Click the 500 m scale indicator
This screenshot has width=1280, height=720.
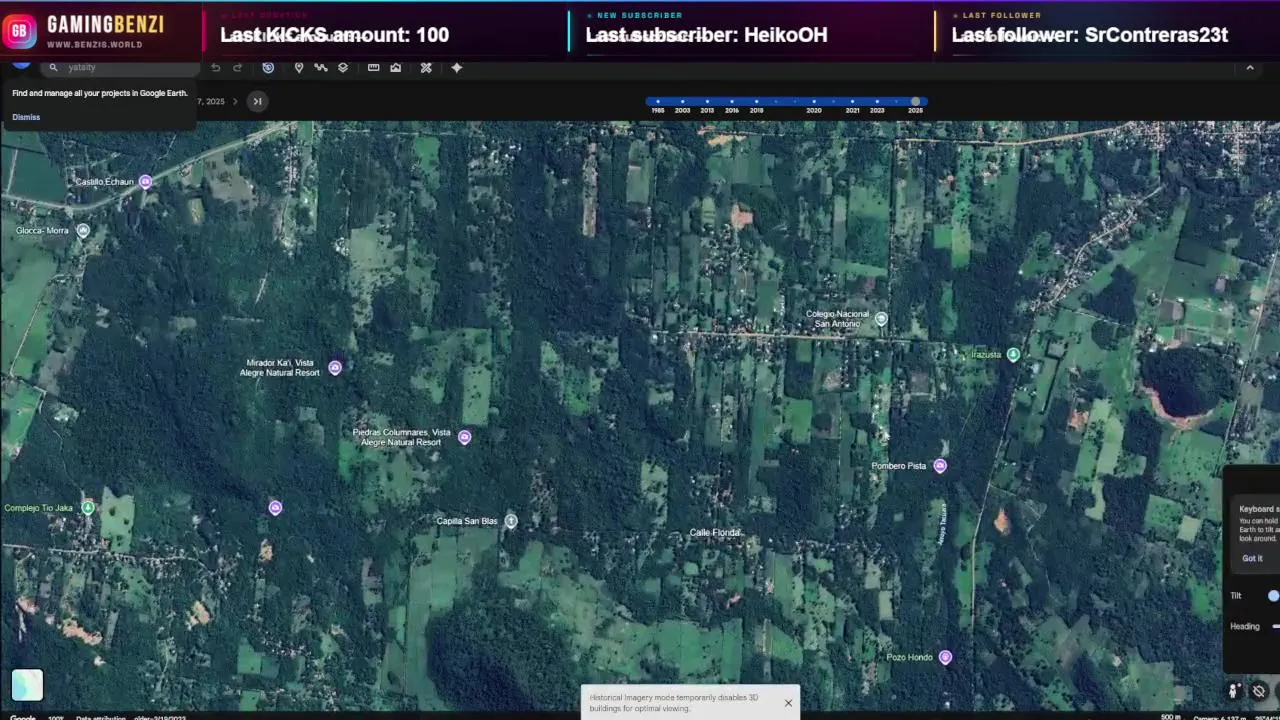pyautogui.click(x=1170, y=716)
